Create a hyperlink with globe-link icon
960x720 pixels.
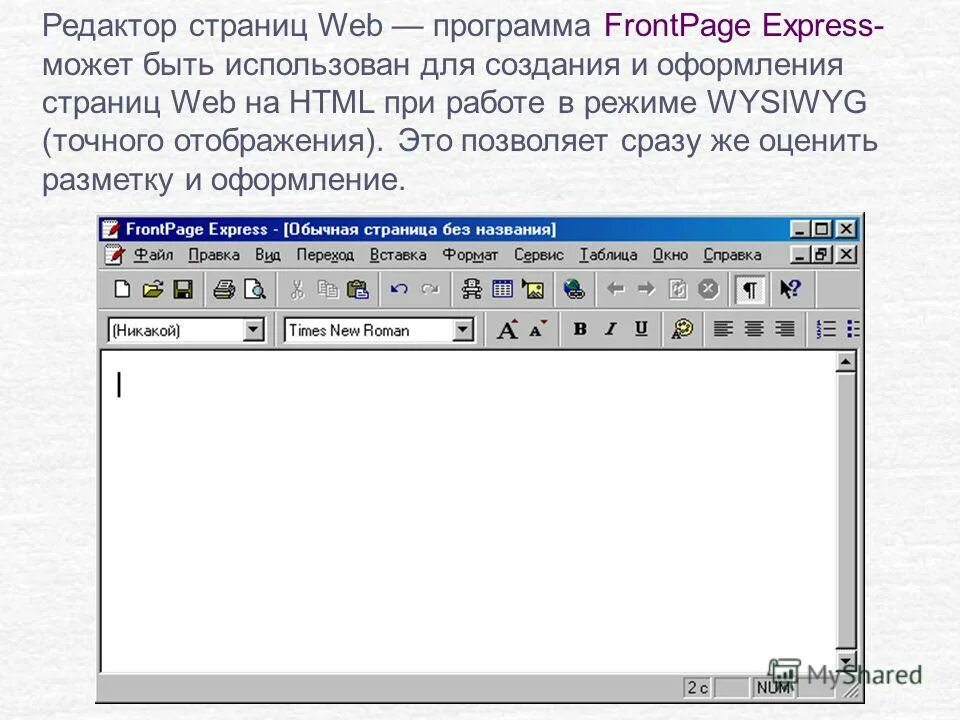(574, 288)
